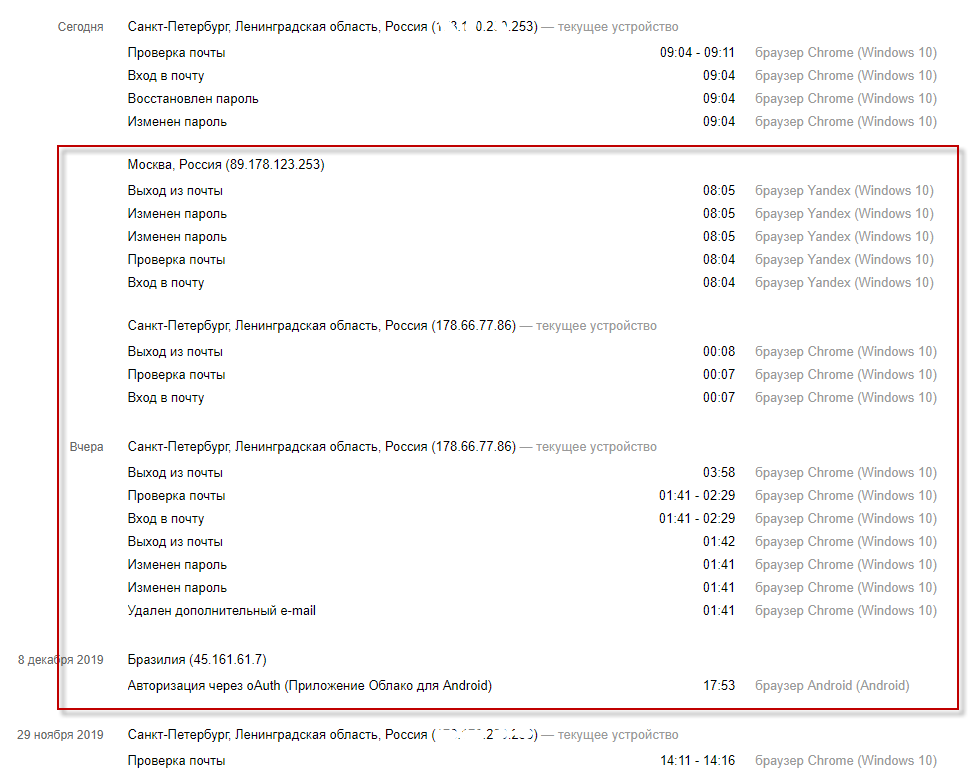This screenshot has height=774, width=978.
Task: Click the 'Удален дополнительный e-mail' event
Action: pos(222,611)
